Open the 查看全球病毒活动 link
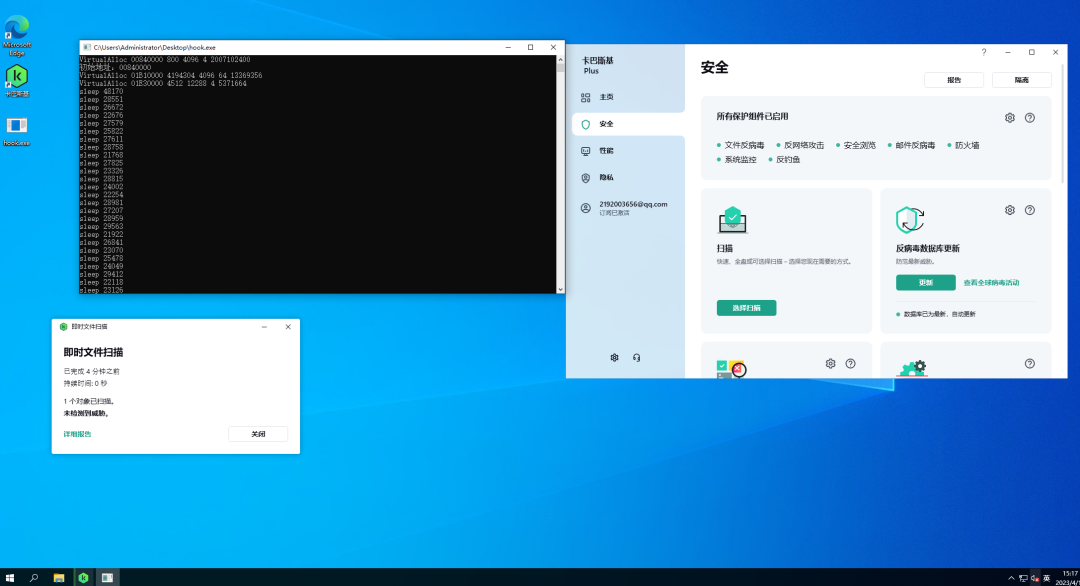Image resolution: width=1080 pixels, height=586 pixels. click(x=991, y=282)
